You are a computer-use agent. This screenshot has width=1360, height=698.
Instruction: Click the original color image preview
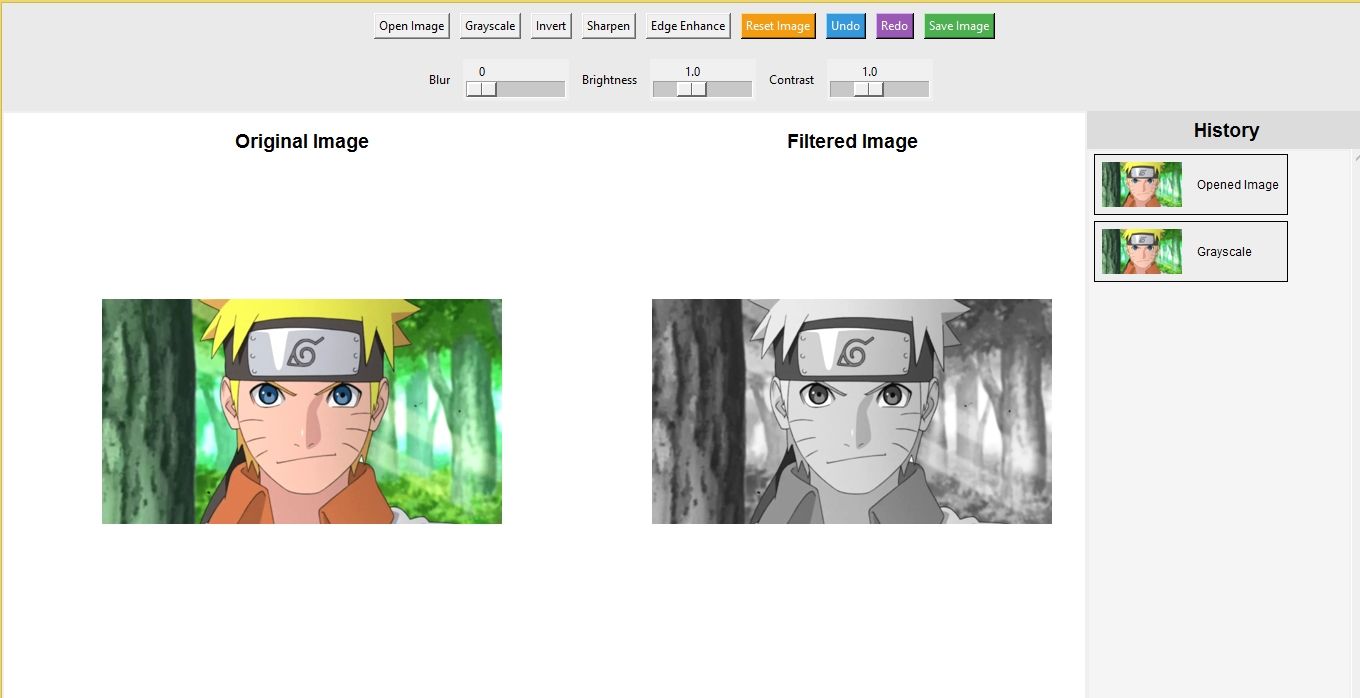302,411
